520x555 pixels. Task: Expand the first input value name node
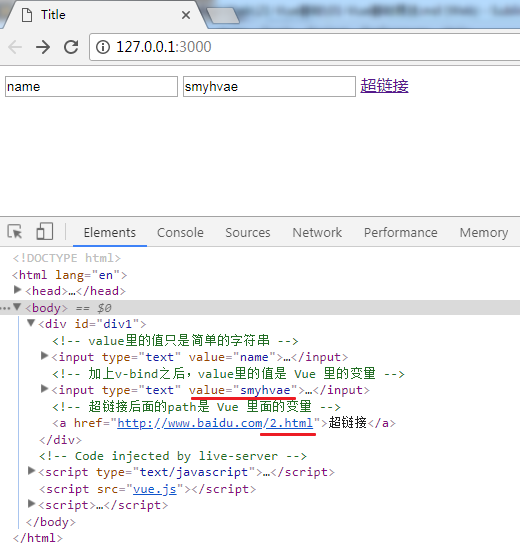[44, 356]
